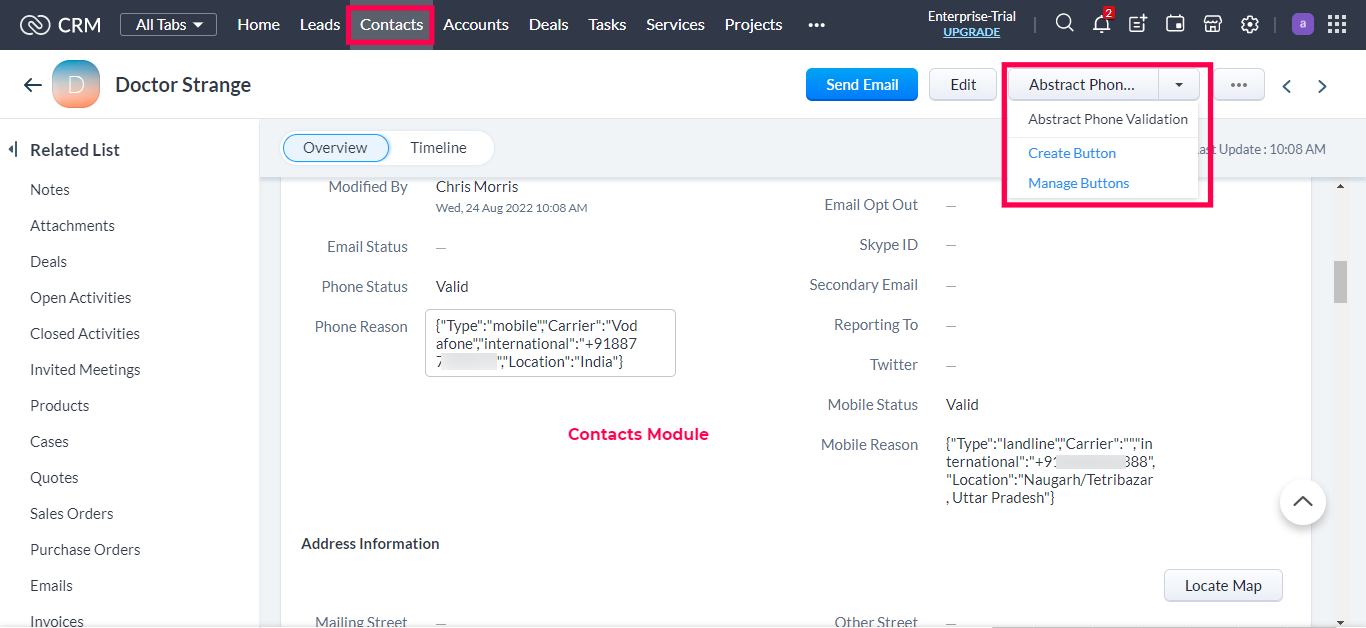Viewport: 1366px width, 628px height.
Task: Click the Send Email button
Action: pyautogui.click(x=862, y=85)
